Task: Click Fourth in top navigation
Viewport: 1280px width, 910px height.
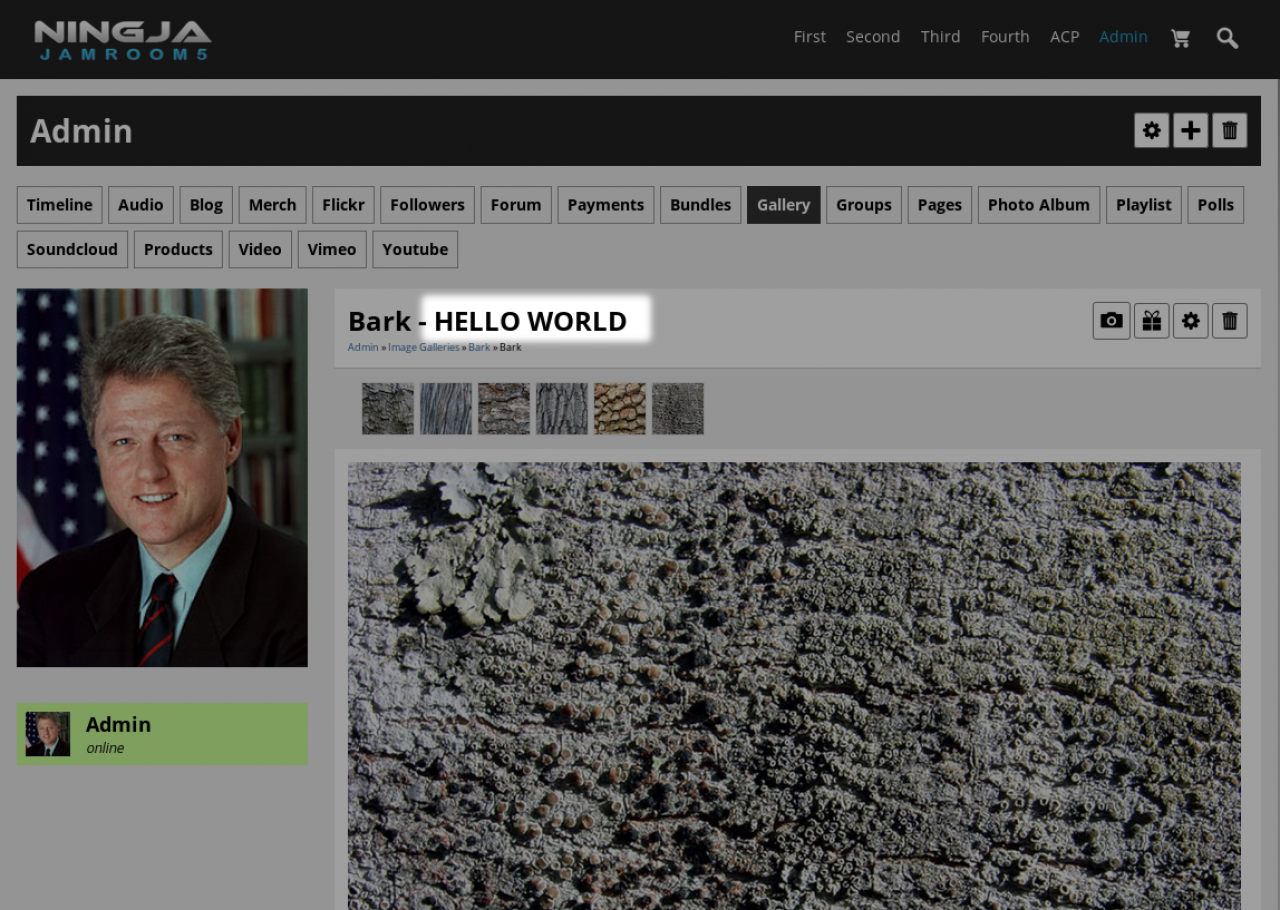Action: click(1005, 37)
